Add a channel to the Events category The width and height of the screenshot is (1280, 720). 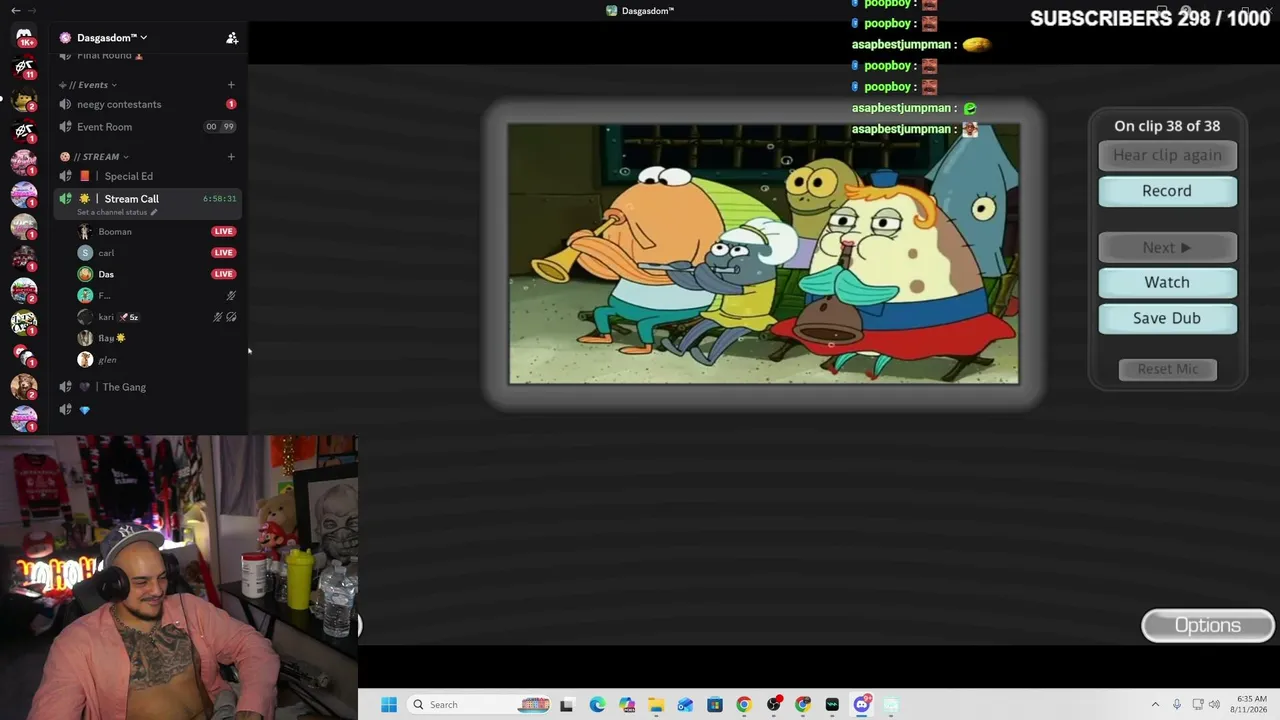231,85
